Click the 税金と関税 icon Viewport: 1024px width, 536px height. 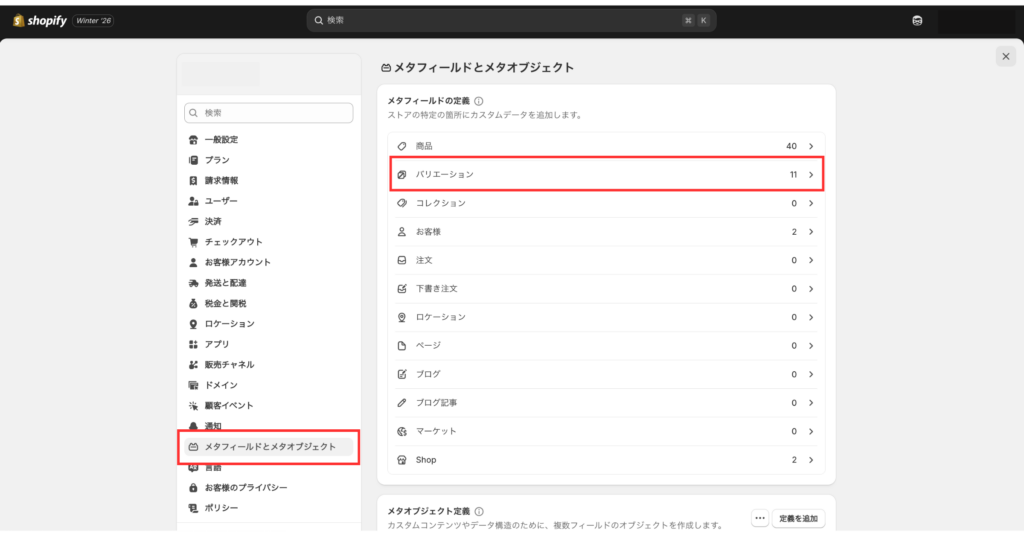click(x=193, y=304)
